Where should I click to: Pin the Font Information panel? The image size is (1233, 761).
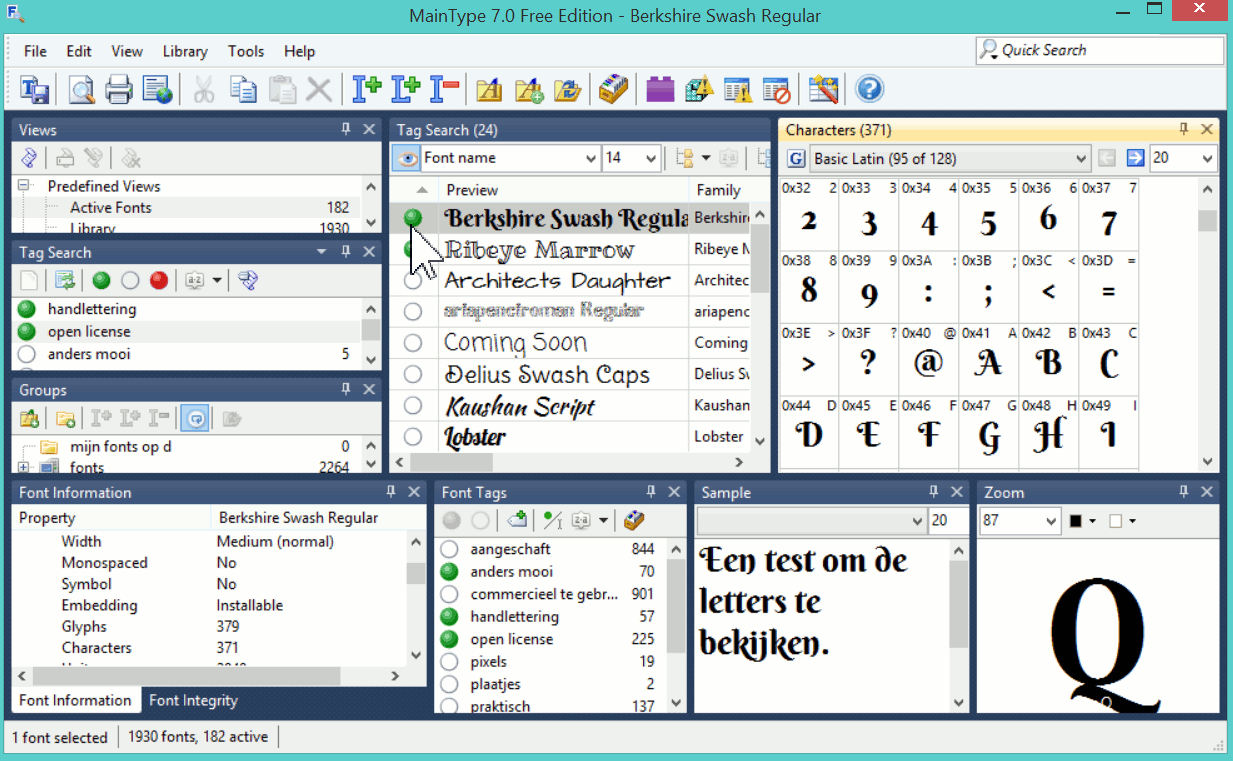(391, 492)
